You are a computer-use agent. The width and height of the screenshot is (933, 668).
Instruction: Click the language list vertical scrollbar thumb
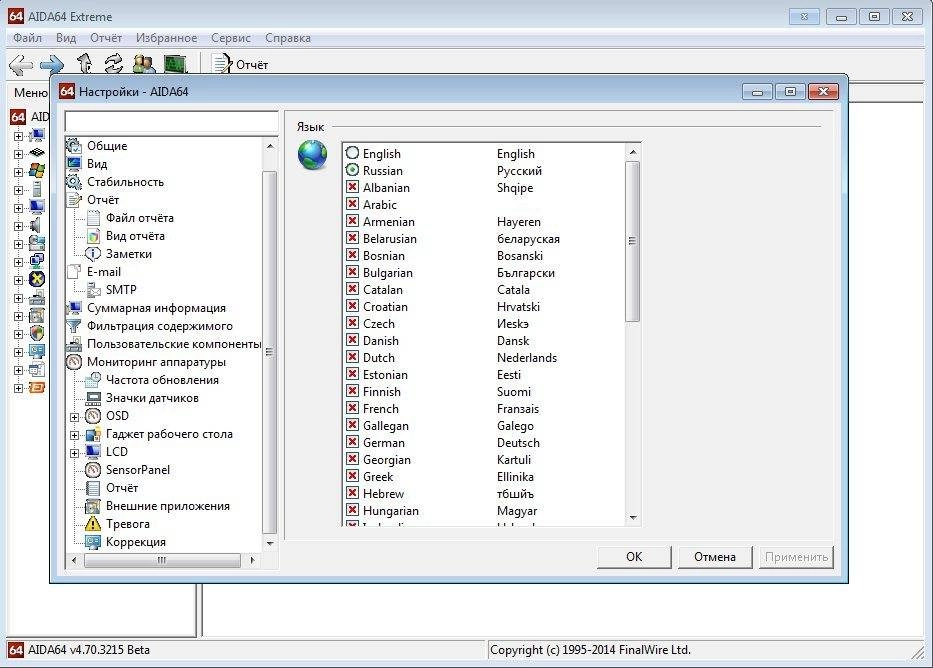coord(633,242)
